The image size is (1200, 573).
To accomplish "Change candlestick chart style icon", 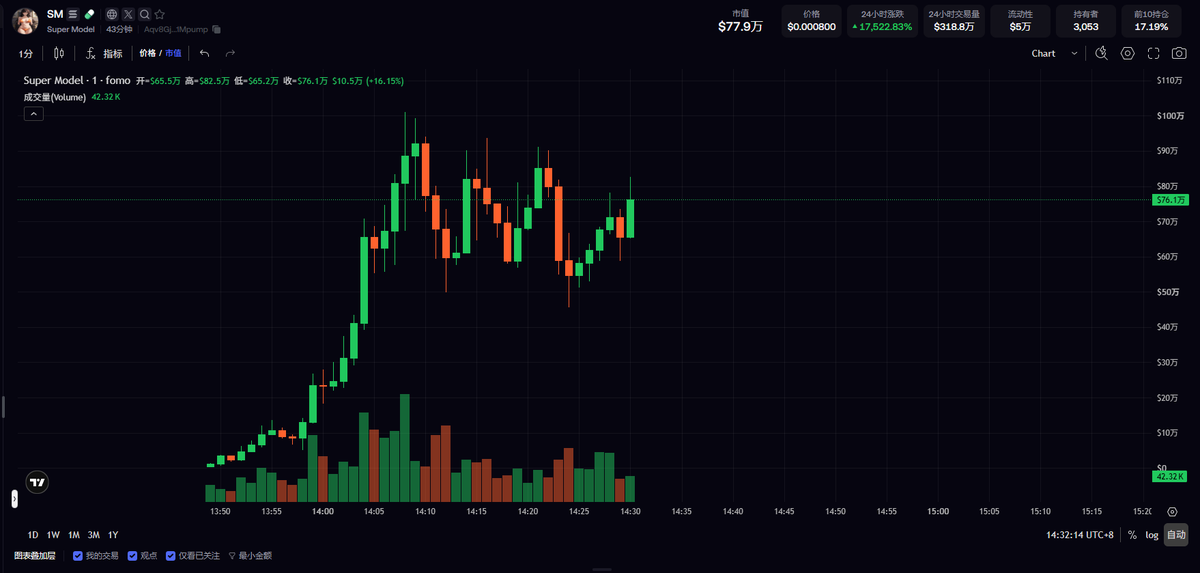I will (59, 53).
